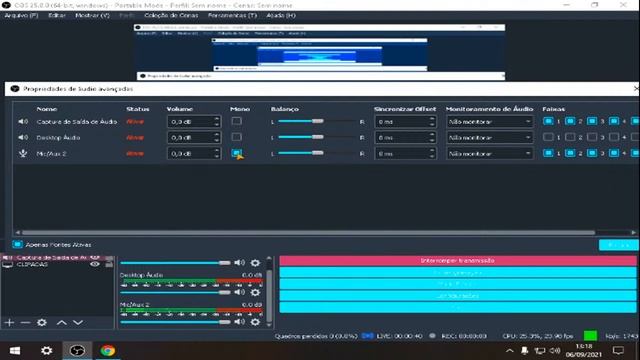Toggle lock on CLIPADAS source
Screen dimensions: 640x360
[109, 264]
